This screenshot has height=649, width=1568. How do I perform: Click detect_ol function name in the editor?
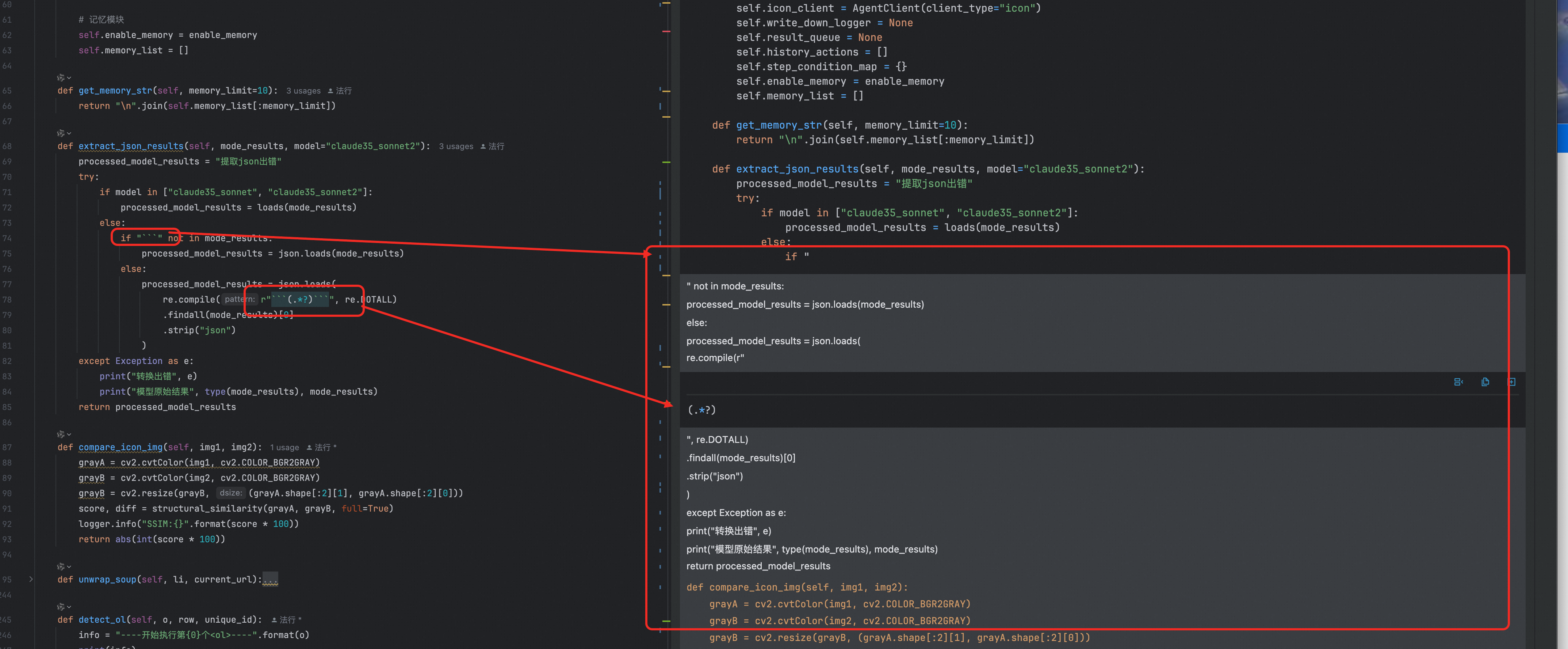pos(102,620)
